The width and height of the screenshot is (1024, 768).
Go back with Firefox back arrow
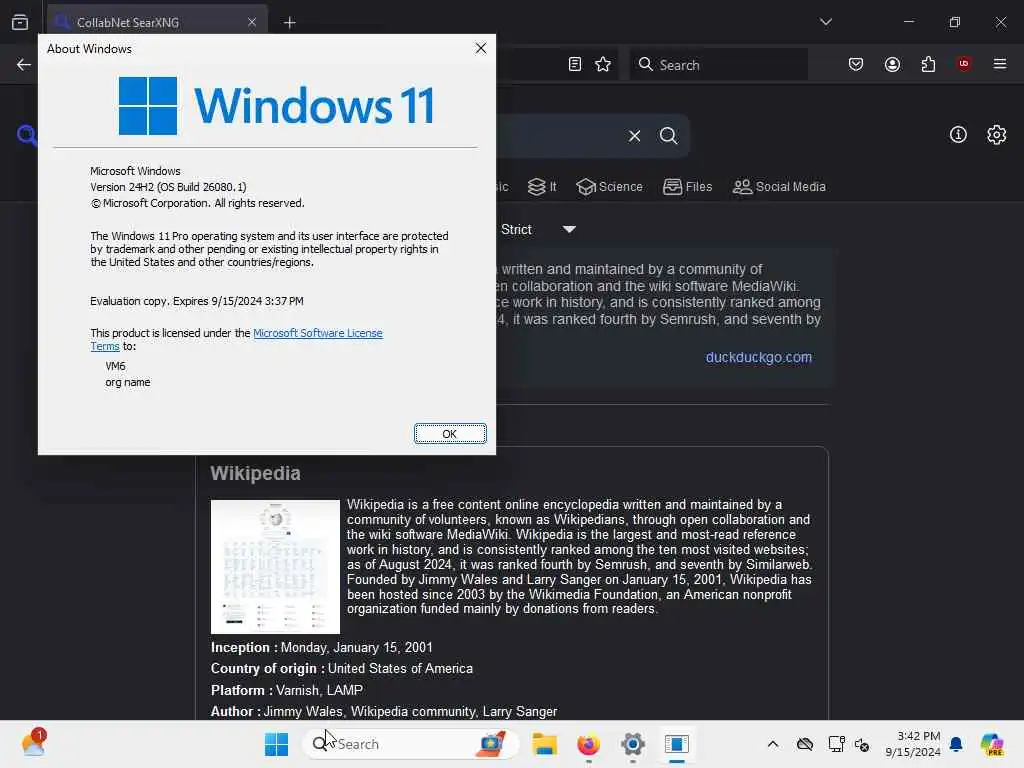[24, 65]
